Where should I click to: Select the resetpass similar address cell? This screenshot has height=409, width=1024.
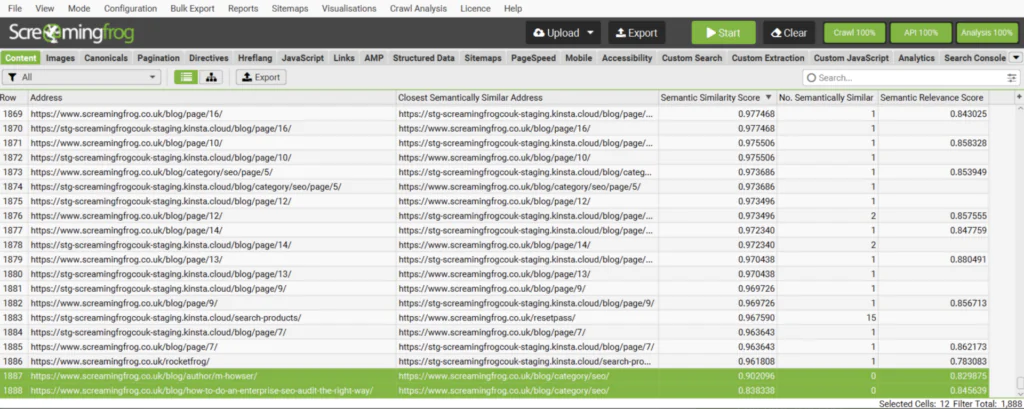tap(528, 318)
